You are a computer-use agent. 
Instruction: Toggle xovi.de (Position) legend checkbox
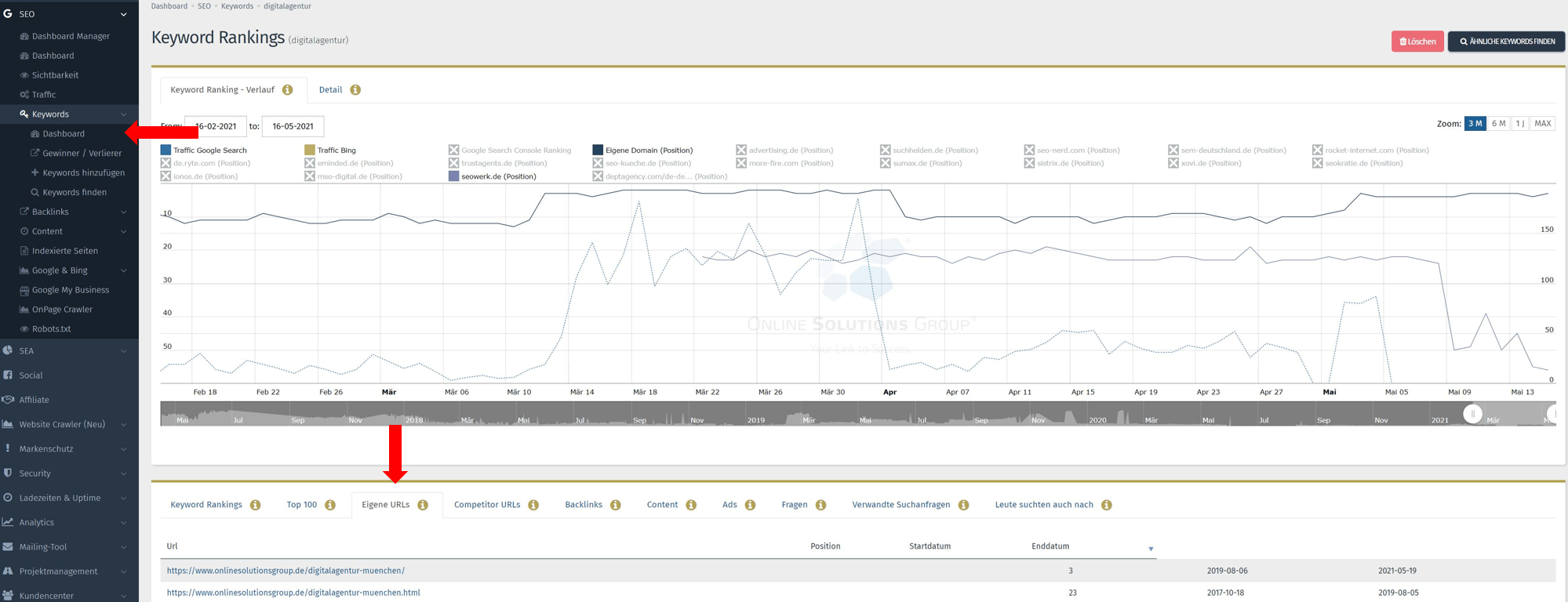tap(1173, 163)
